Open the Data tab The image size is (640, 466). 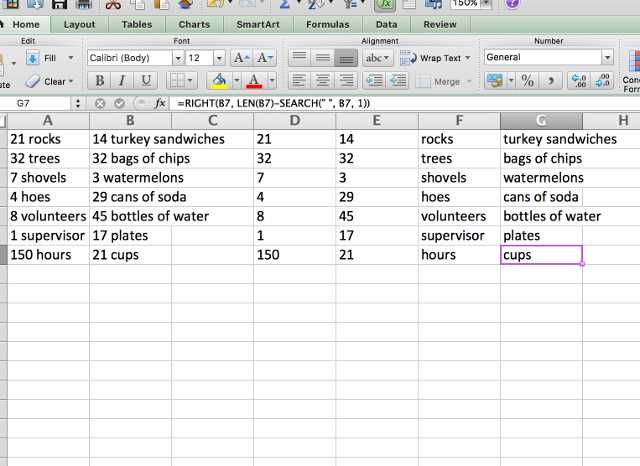tap(387, 24)
